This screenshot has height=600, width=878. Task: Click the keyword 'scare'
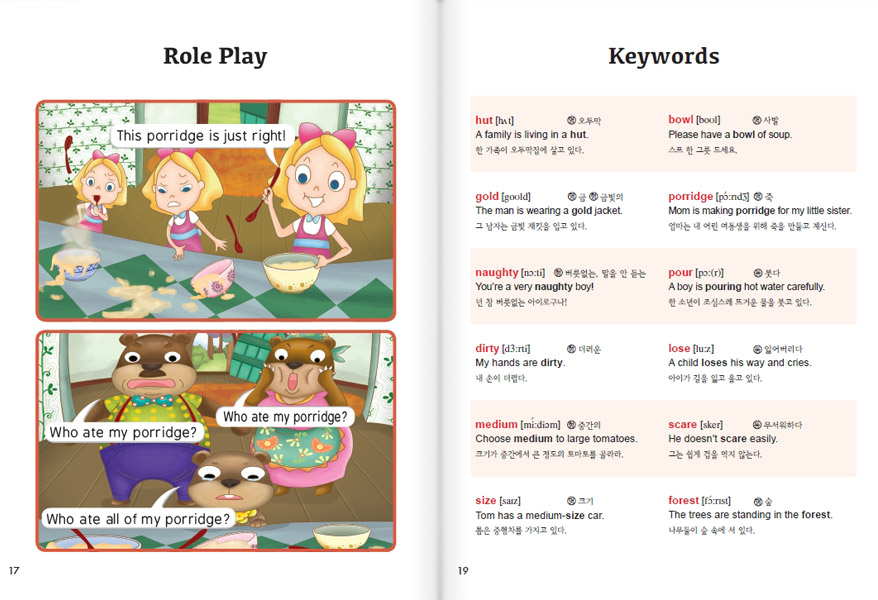682,424
